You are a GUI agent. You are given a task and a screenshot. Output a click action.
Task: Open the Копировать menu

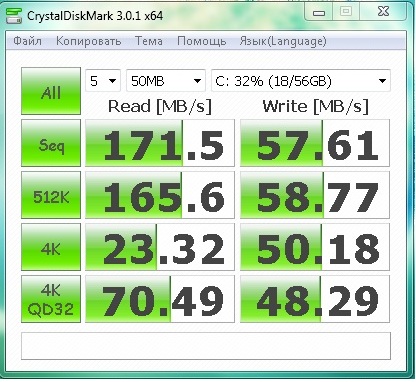[88, 41]
